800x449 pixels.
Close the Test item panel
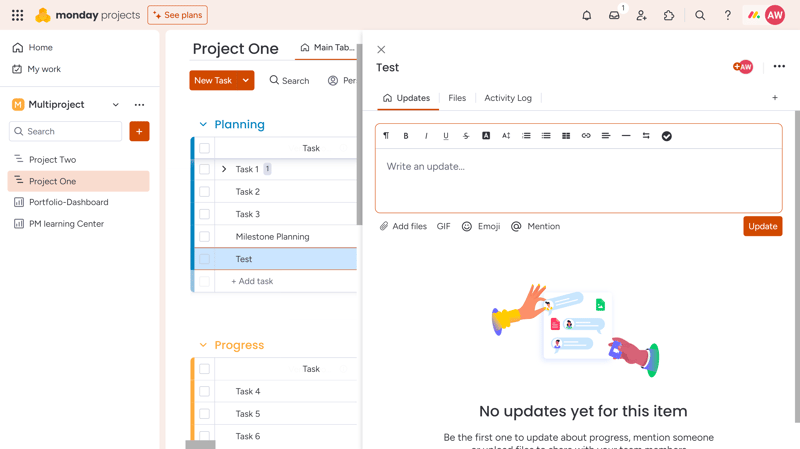(381, 49)
